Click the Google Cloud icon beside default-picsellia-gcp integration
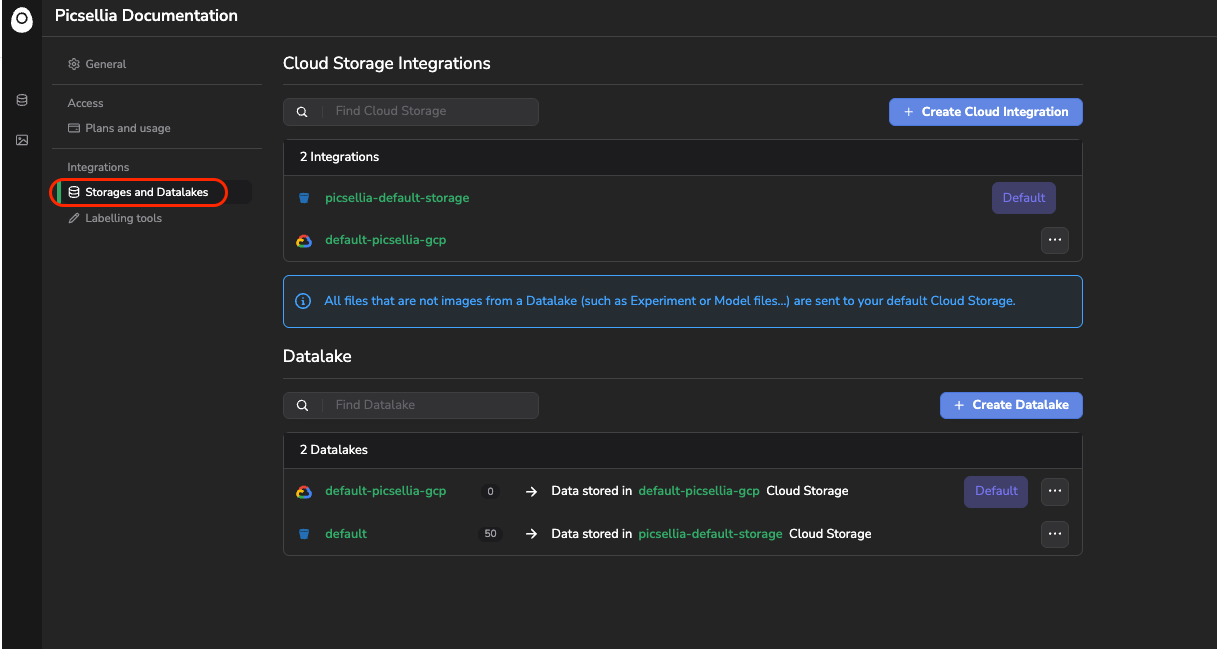This screenshot has height=649, width=1217. click(x=304, y=241)
